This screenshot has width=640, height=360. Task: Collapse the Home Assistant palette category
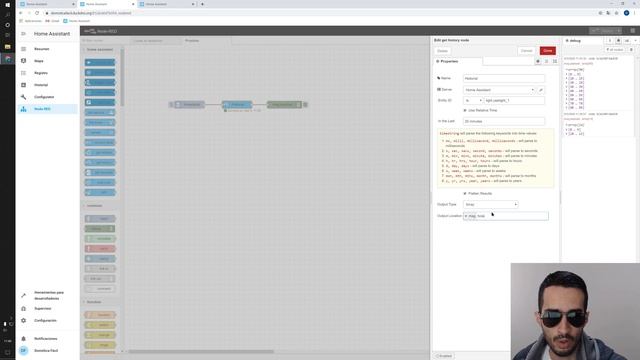point(100,50)
